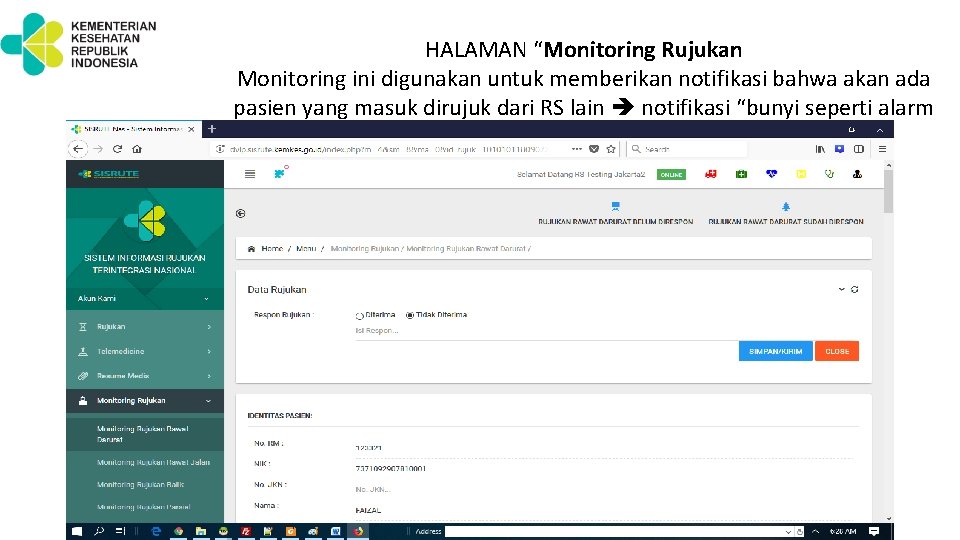Go to the browser Home page icon
Viewport: 960px width, 540px height.
[137, 149]
